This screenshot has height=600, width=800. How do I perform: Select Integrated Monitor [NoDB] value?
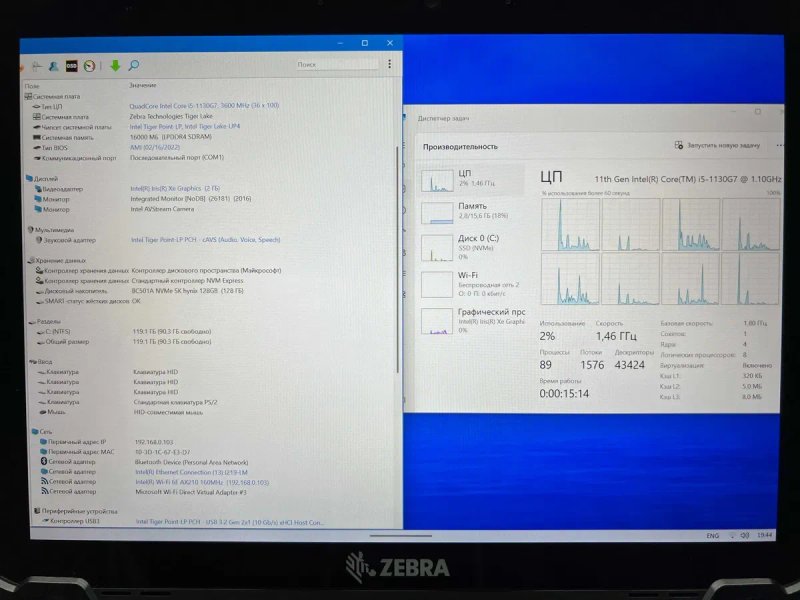click(x=191, y=198)
